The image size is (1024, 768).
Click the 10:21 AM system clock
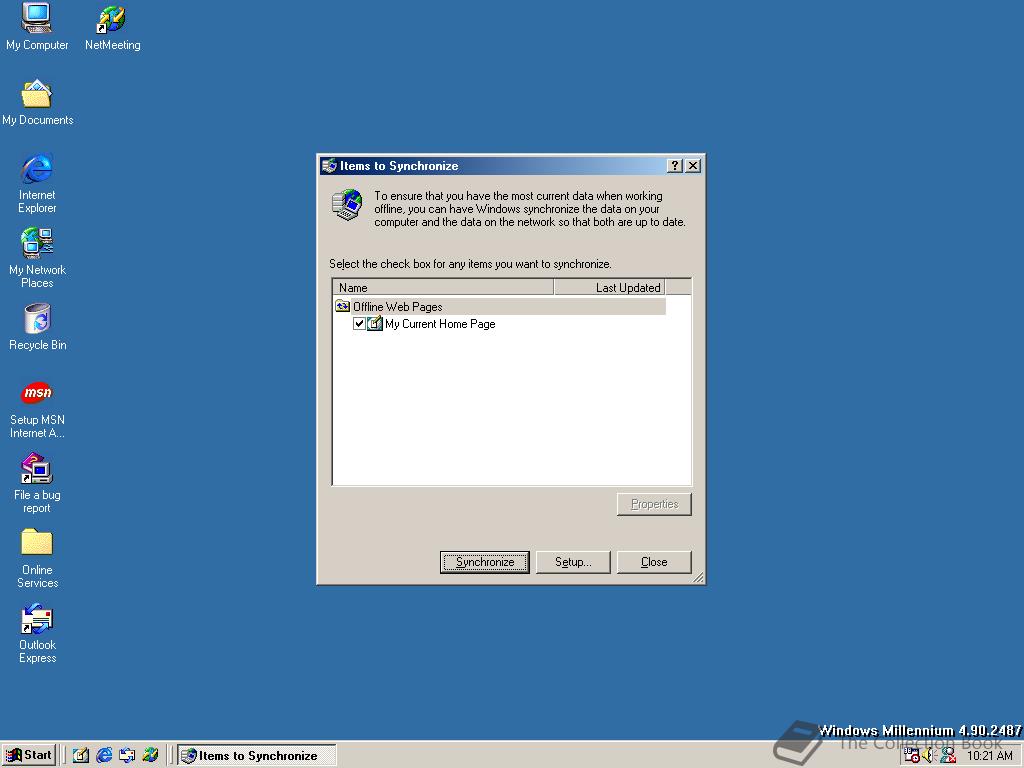[x=989, y=756]
